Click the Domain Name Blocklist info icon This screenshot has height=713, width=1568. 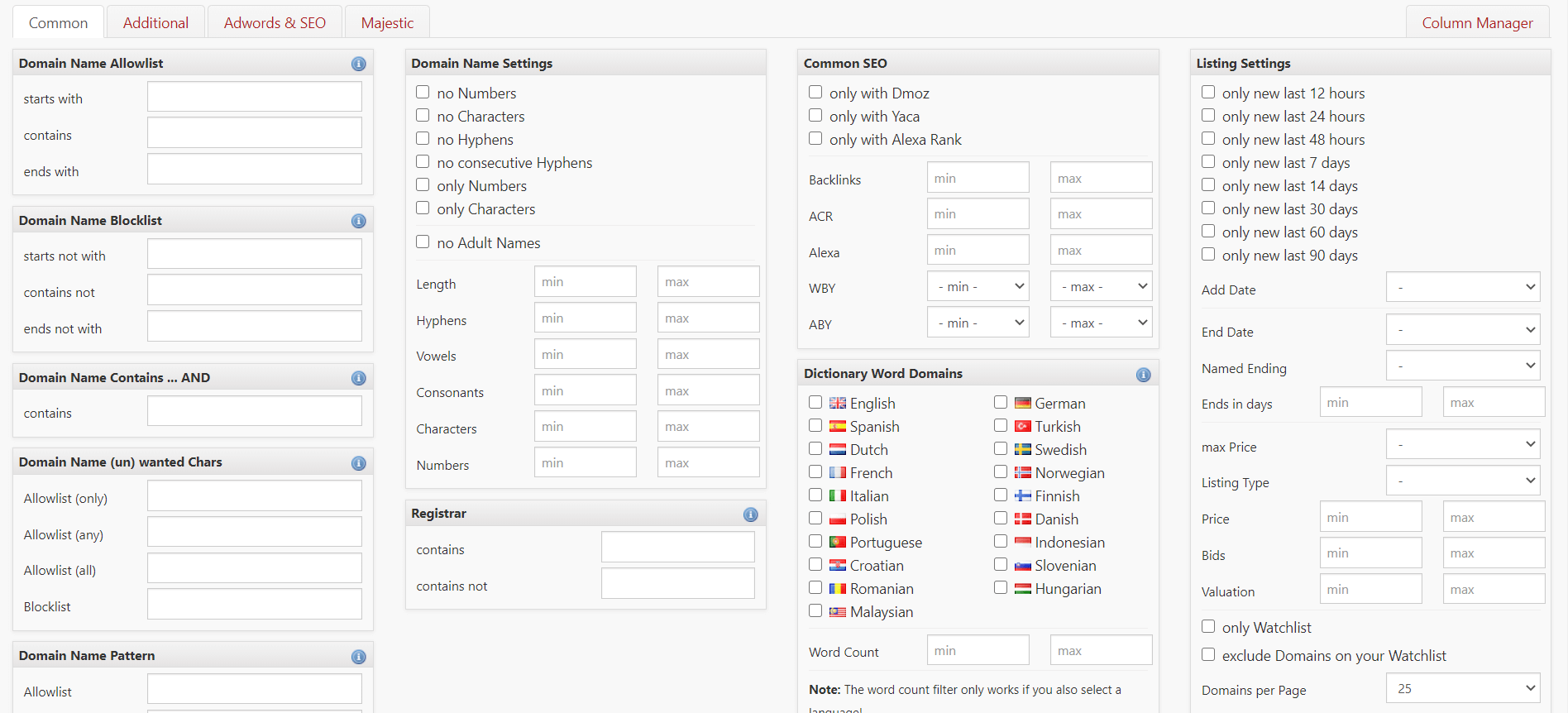[358, 221]
